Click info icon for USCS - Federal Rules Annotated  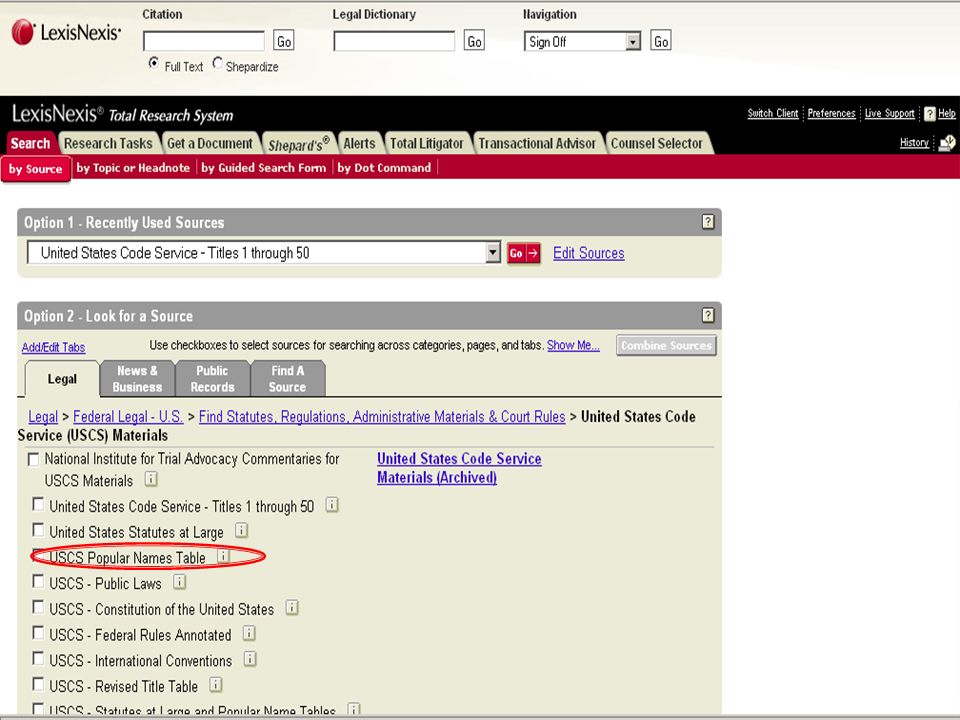pos(249,633)
